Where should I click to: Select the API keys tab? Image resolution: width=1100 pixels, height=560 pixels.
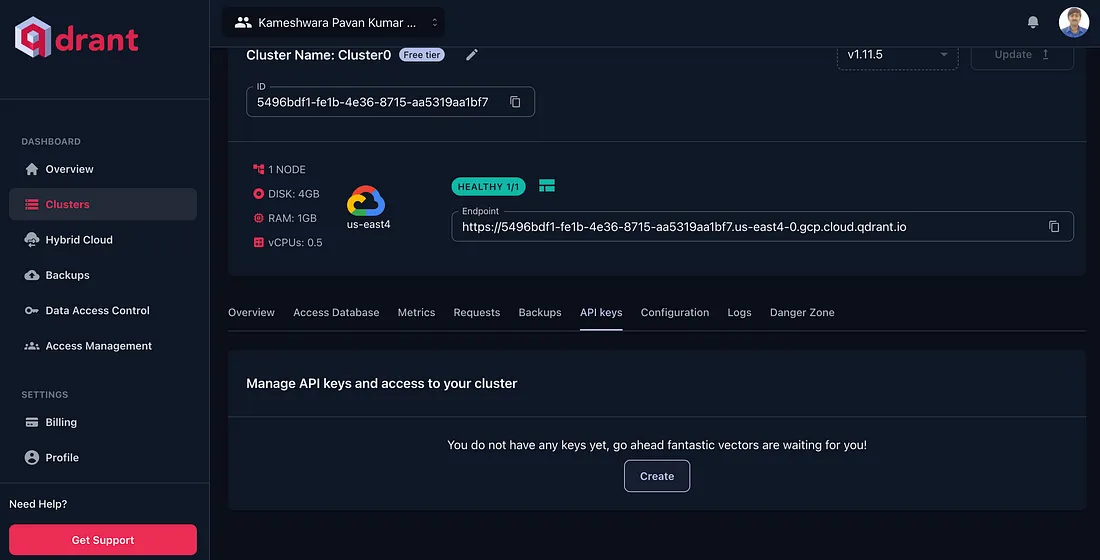[601, 312]
